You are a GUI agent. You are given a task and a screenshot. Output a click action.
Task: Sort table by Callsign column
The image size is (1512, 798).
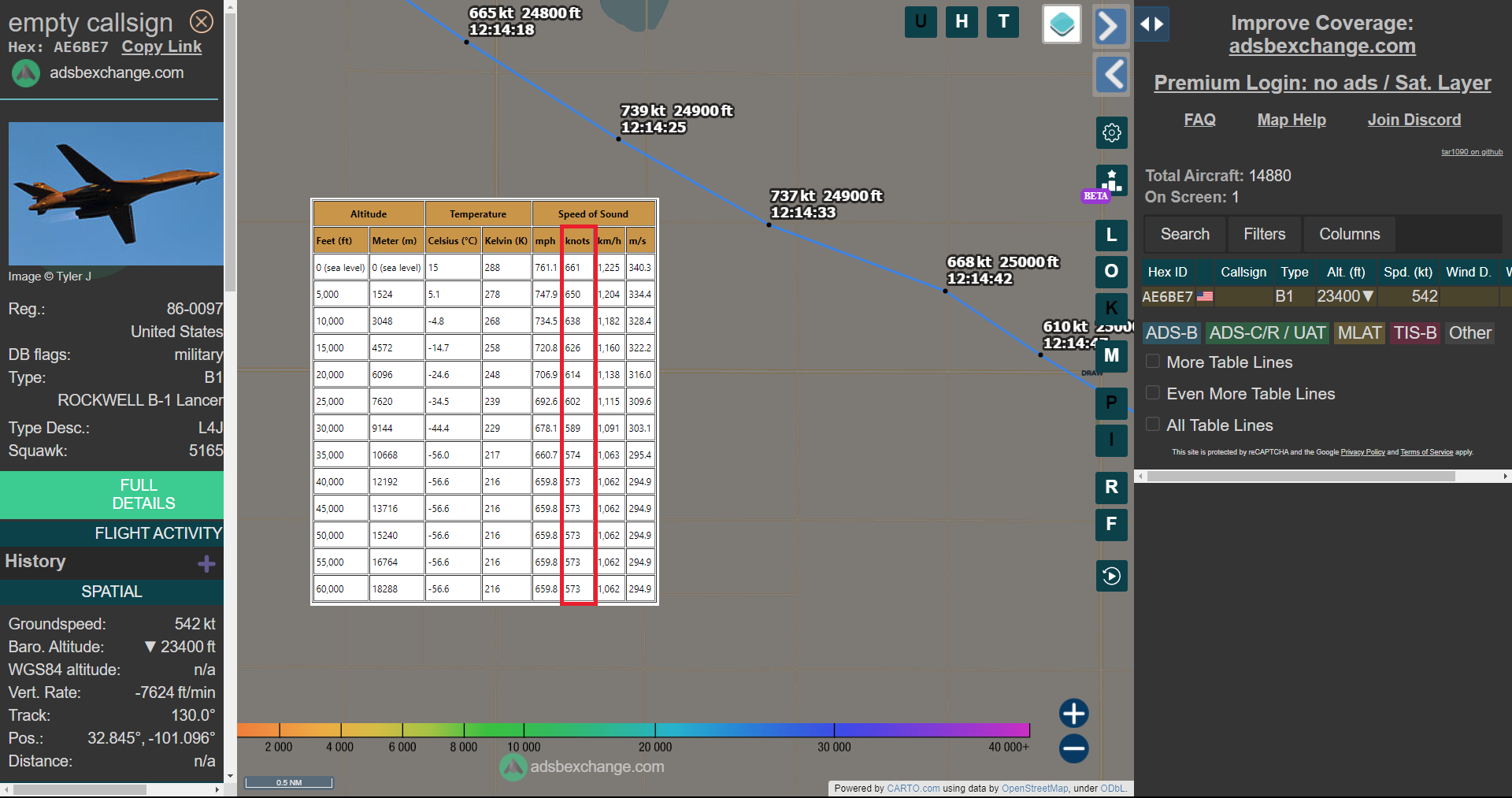(1243, 272)
